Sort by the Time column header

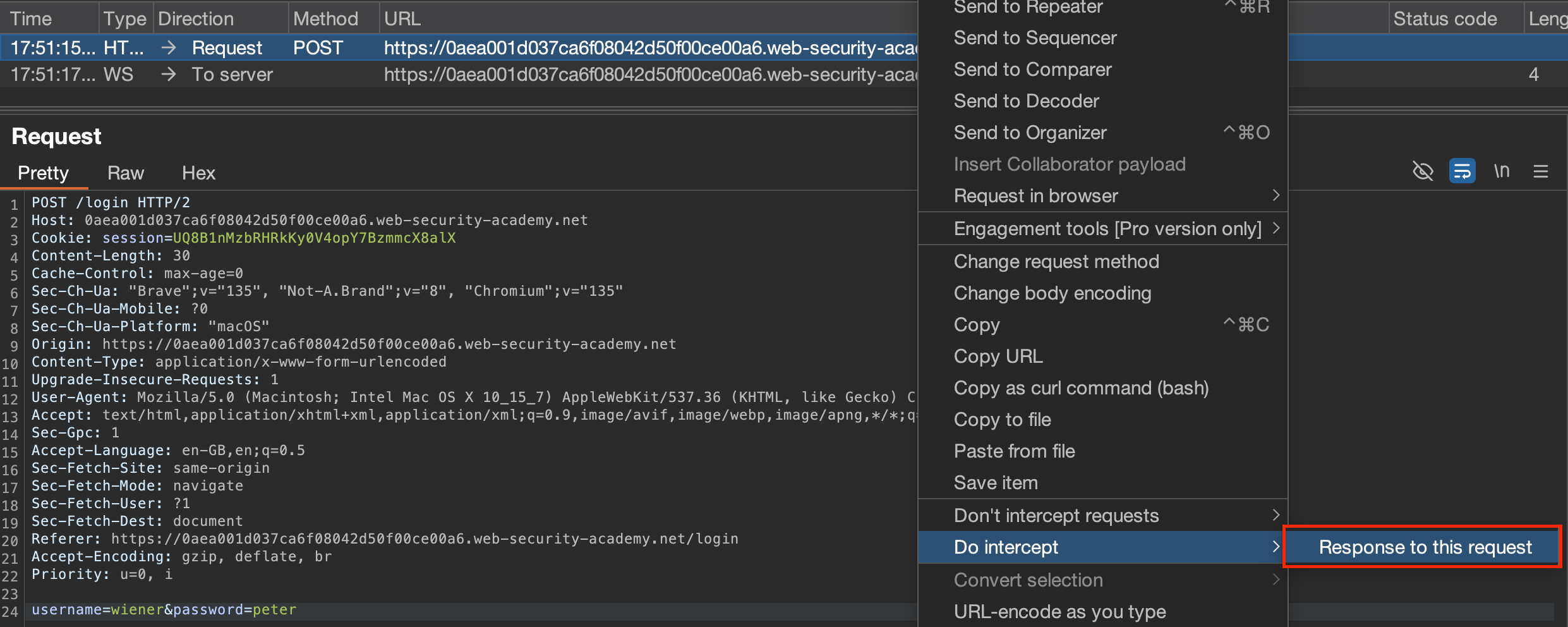32,19
